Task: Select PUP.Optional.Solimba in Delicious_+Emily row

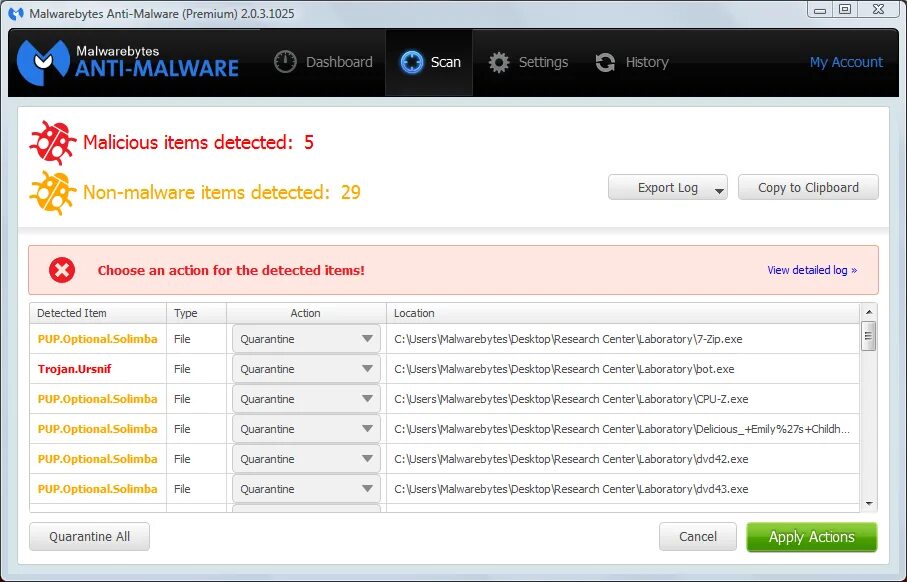Action: [97, 429]
